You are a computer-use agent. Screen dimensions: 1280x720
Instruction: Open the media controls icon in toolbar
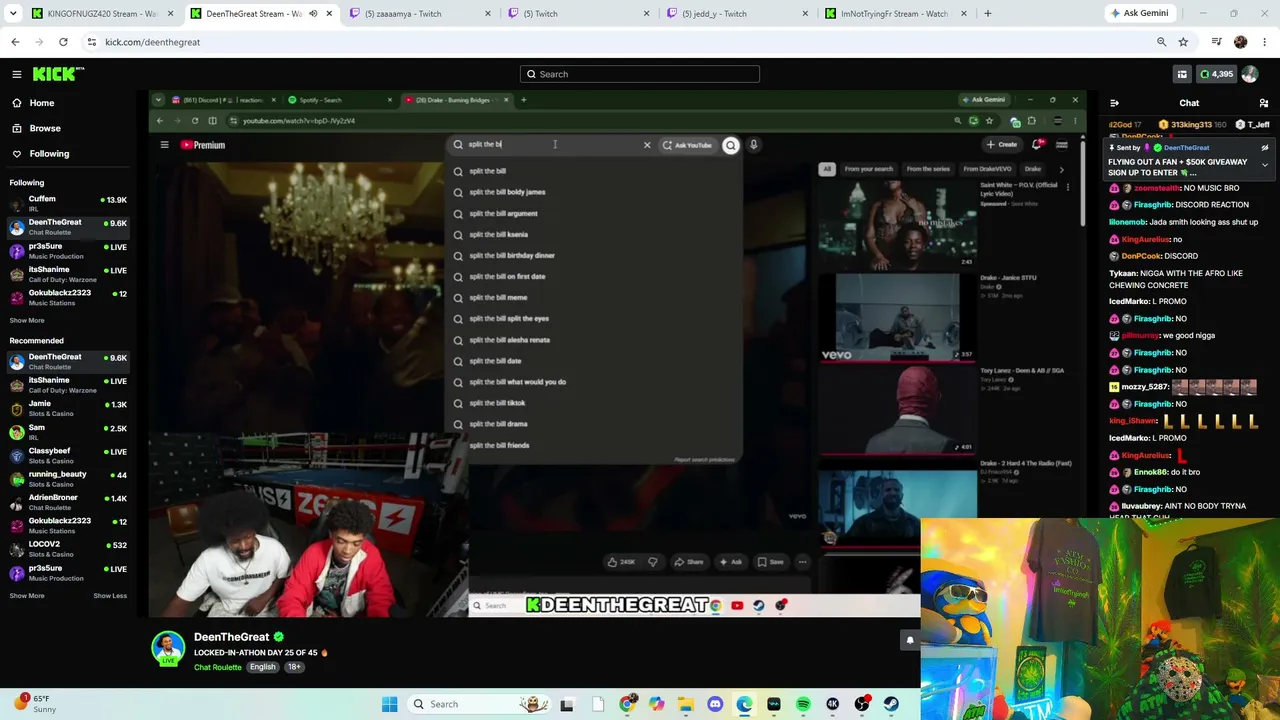(x=1216, y=42)
